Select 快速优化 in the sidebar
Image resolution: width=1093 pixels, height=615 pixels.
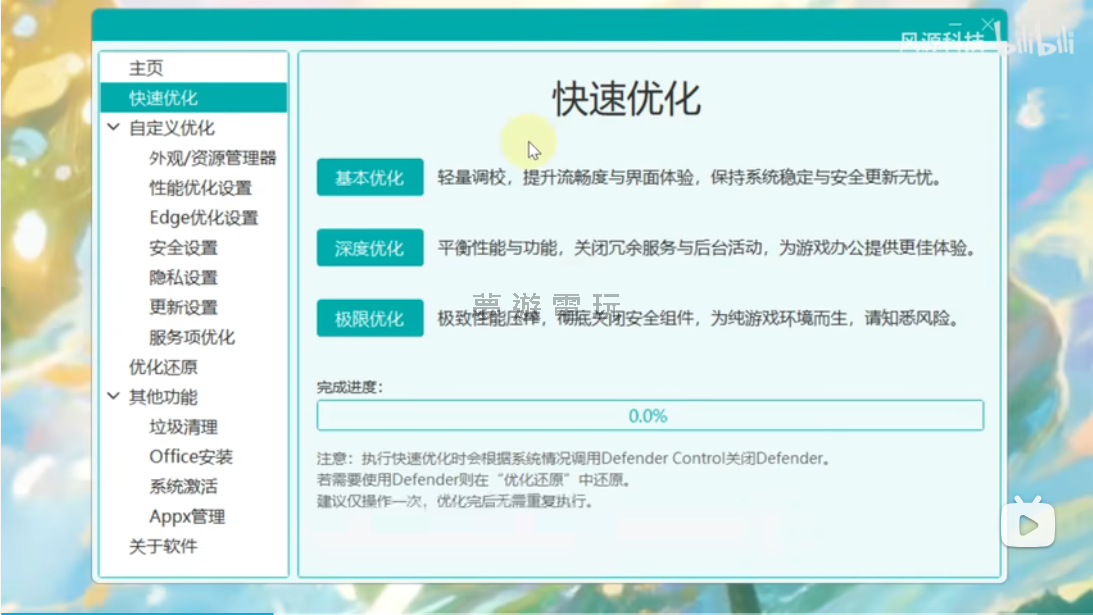pos(164,98)
